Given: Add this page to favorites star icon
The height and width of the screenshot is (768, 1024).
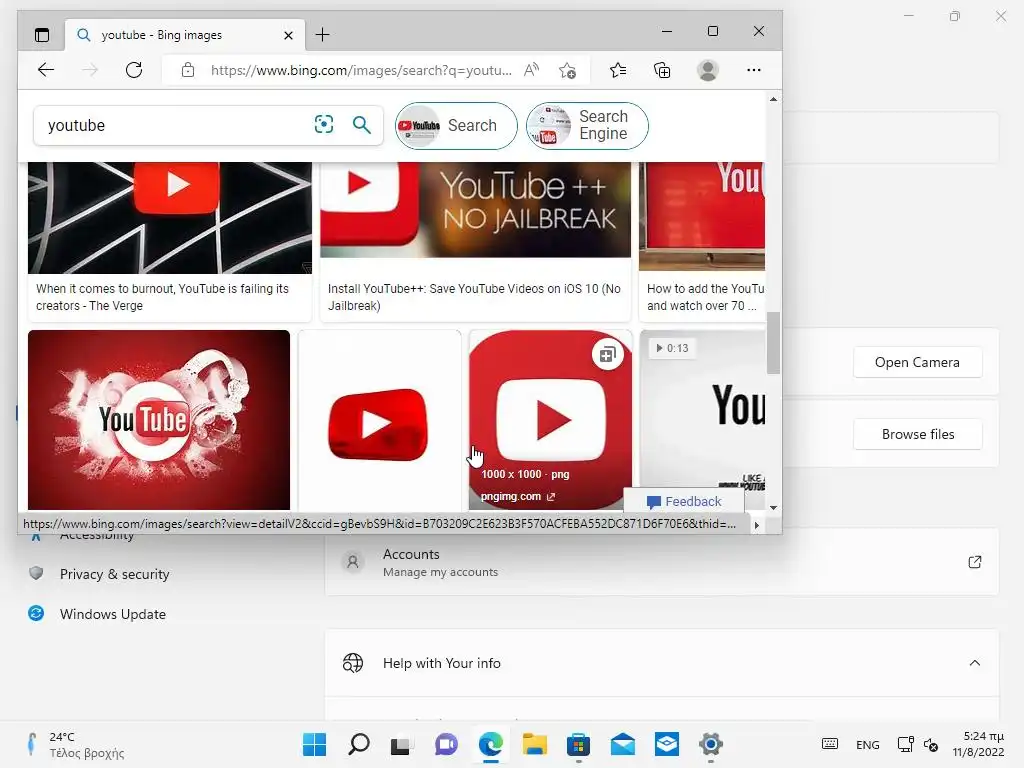Looking at the screenshot, I should (568, 70).
